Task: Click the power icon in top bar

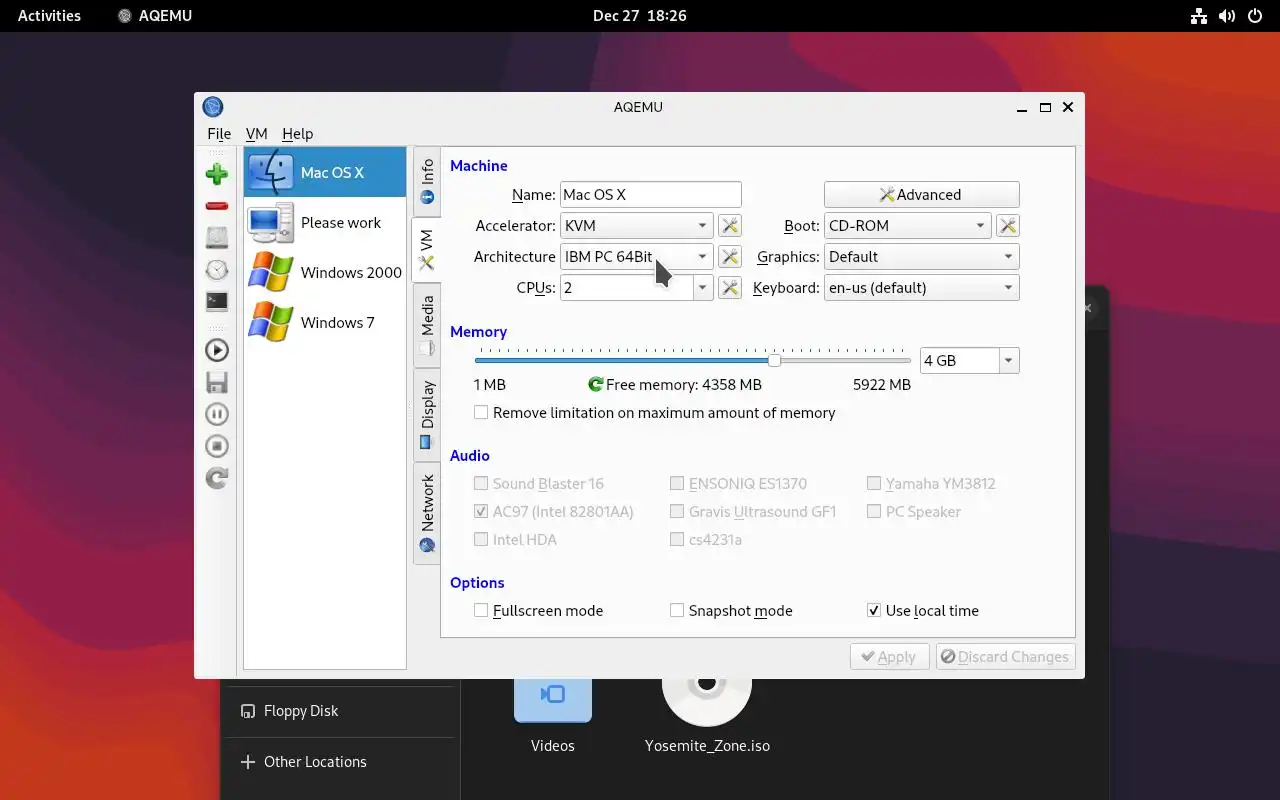Action: [x=1256, y=16]
